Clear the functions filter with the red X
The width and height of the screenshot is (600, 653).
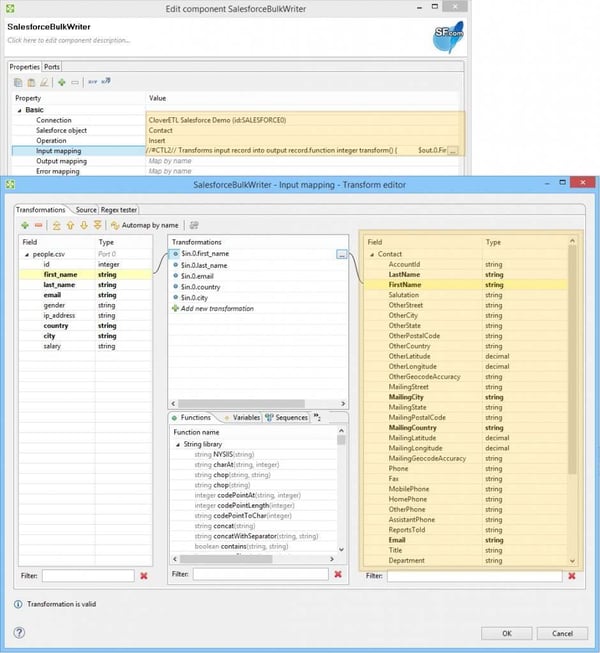(x=338, y=574)
